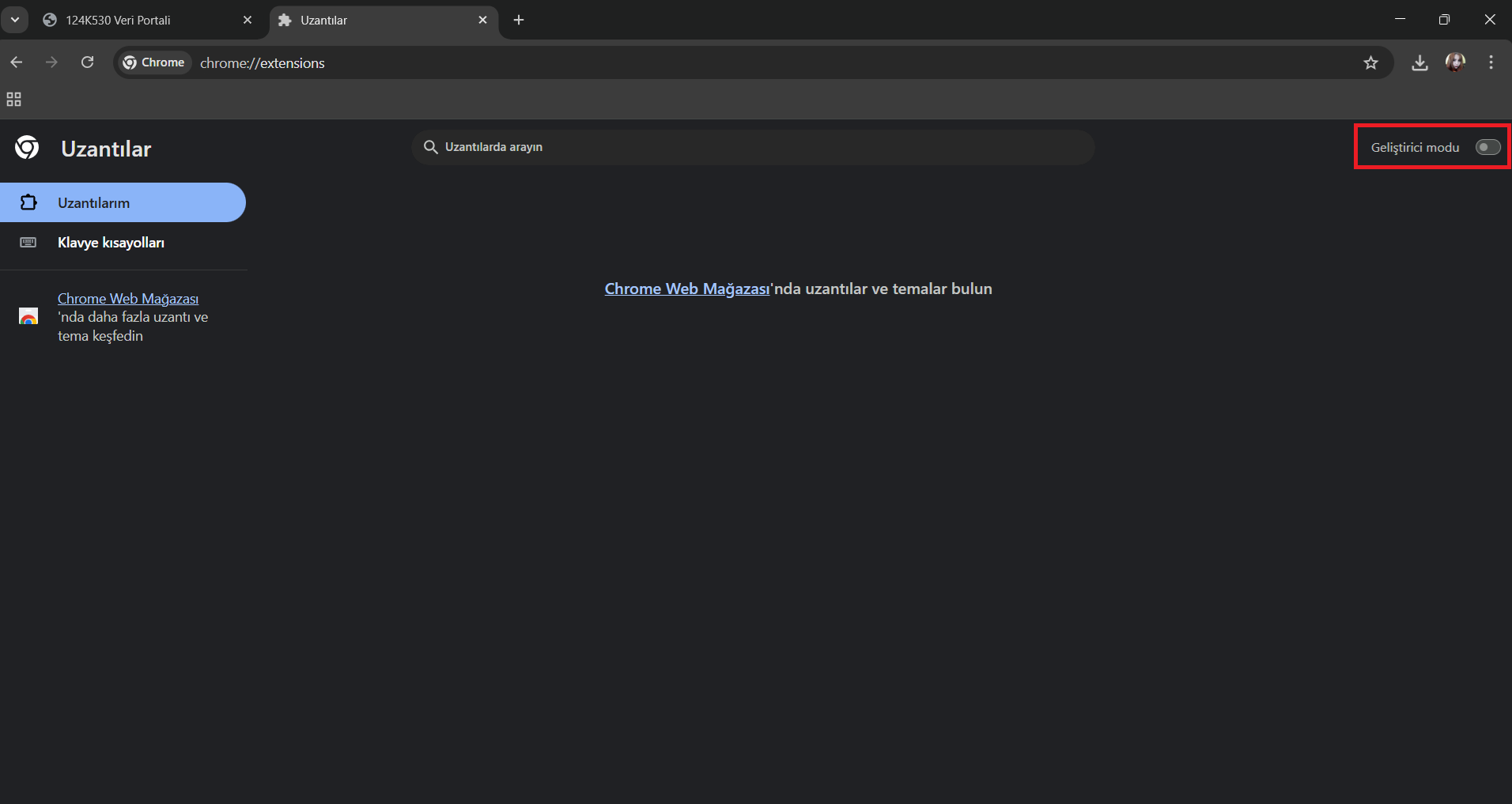Open a new tab with plus button
The image size is (1512, 804).
pyautogui.click(x=519, y=20)
